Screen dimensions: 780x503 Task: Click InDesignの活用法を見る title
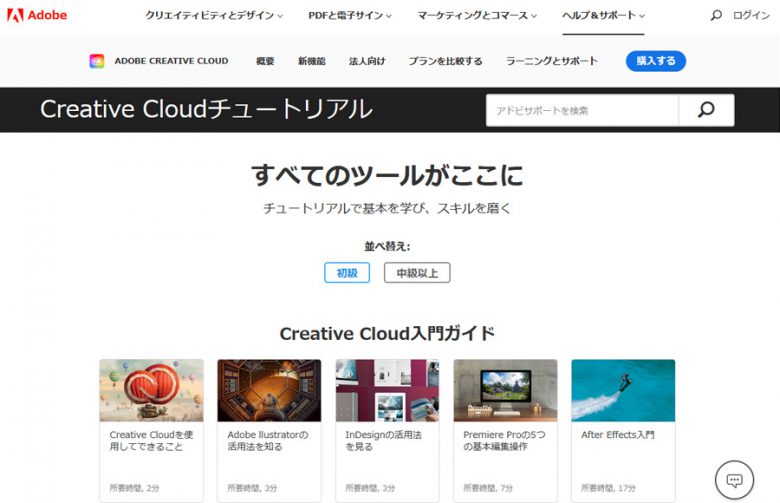pyautogui.click(x=383, y=440)
